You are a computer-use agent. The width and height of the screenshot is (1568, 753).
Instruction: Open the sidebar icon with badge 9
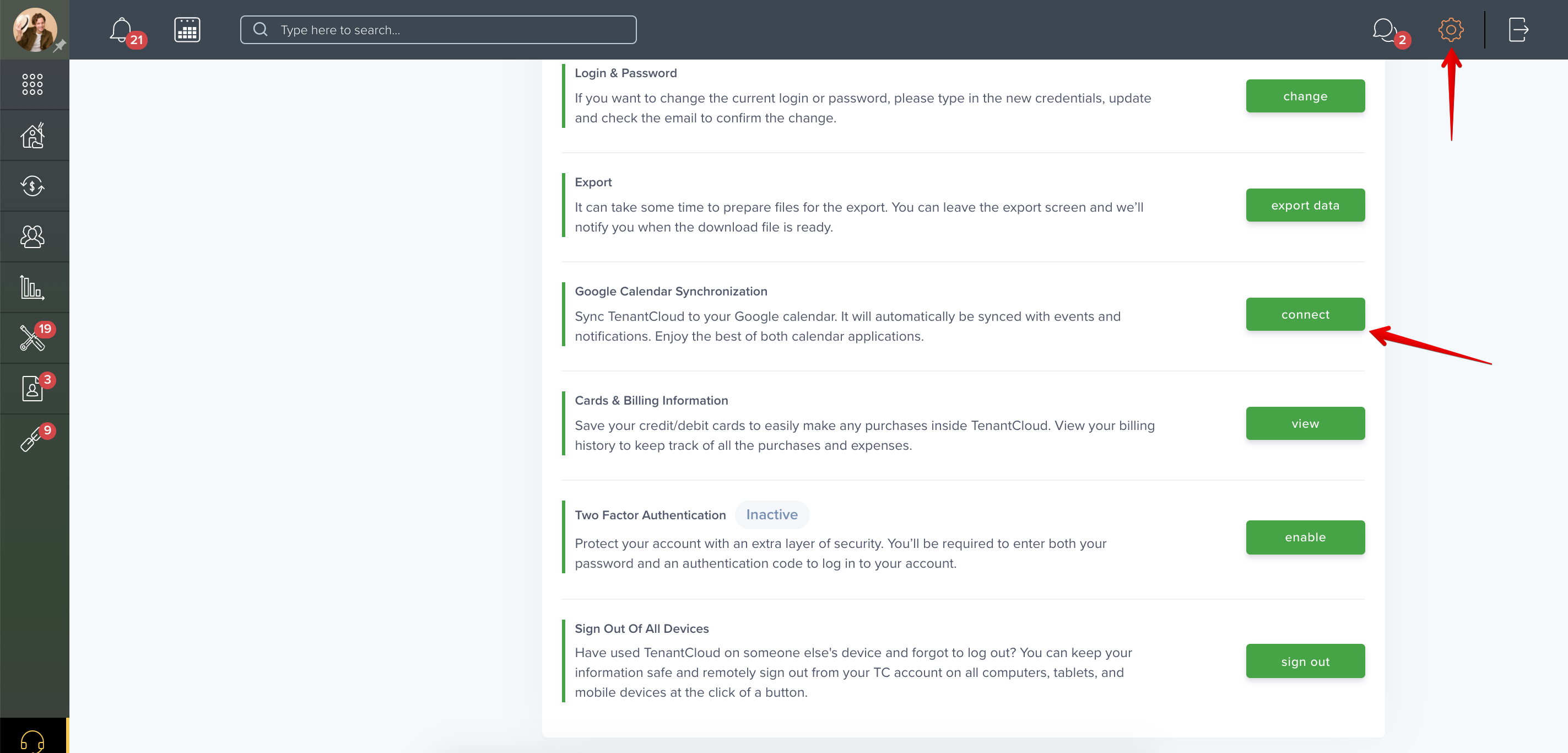(x=30, y=440)
